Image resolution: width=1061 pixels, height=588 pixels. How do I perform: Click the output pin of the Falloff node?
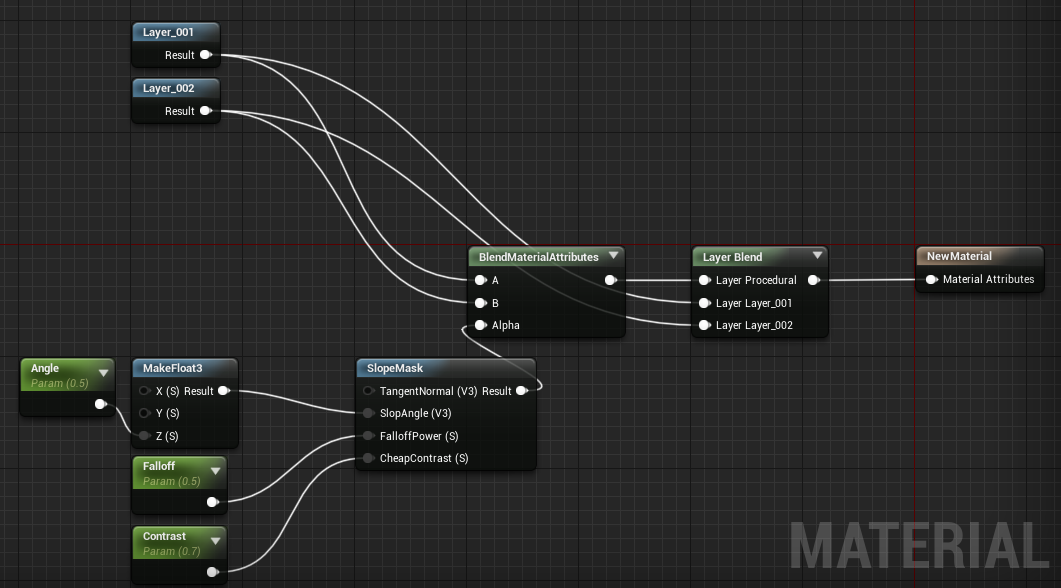click(x=213, y=503)
